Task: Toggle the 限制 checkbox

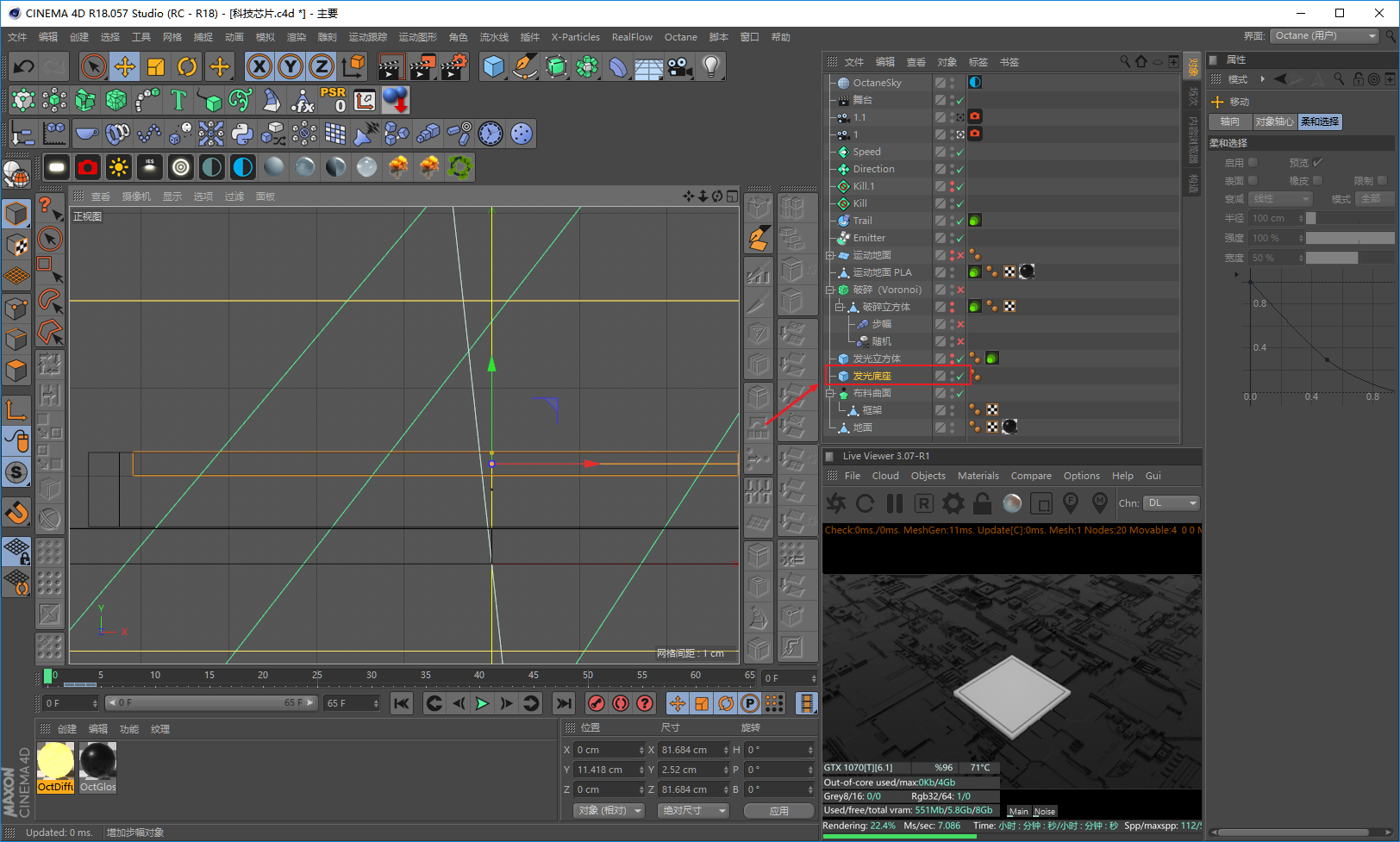Action: click(1383, 180)
